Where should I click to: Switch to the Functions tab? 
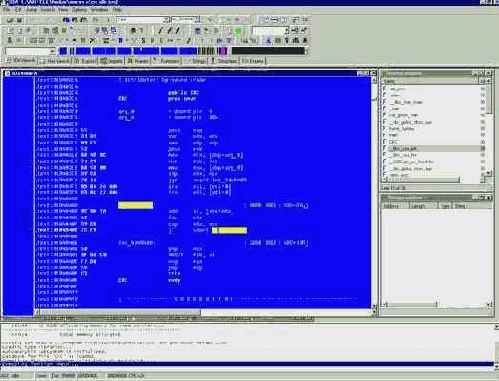point(167,61)
